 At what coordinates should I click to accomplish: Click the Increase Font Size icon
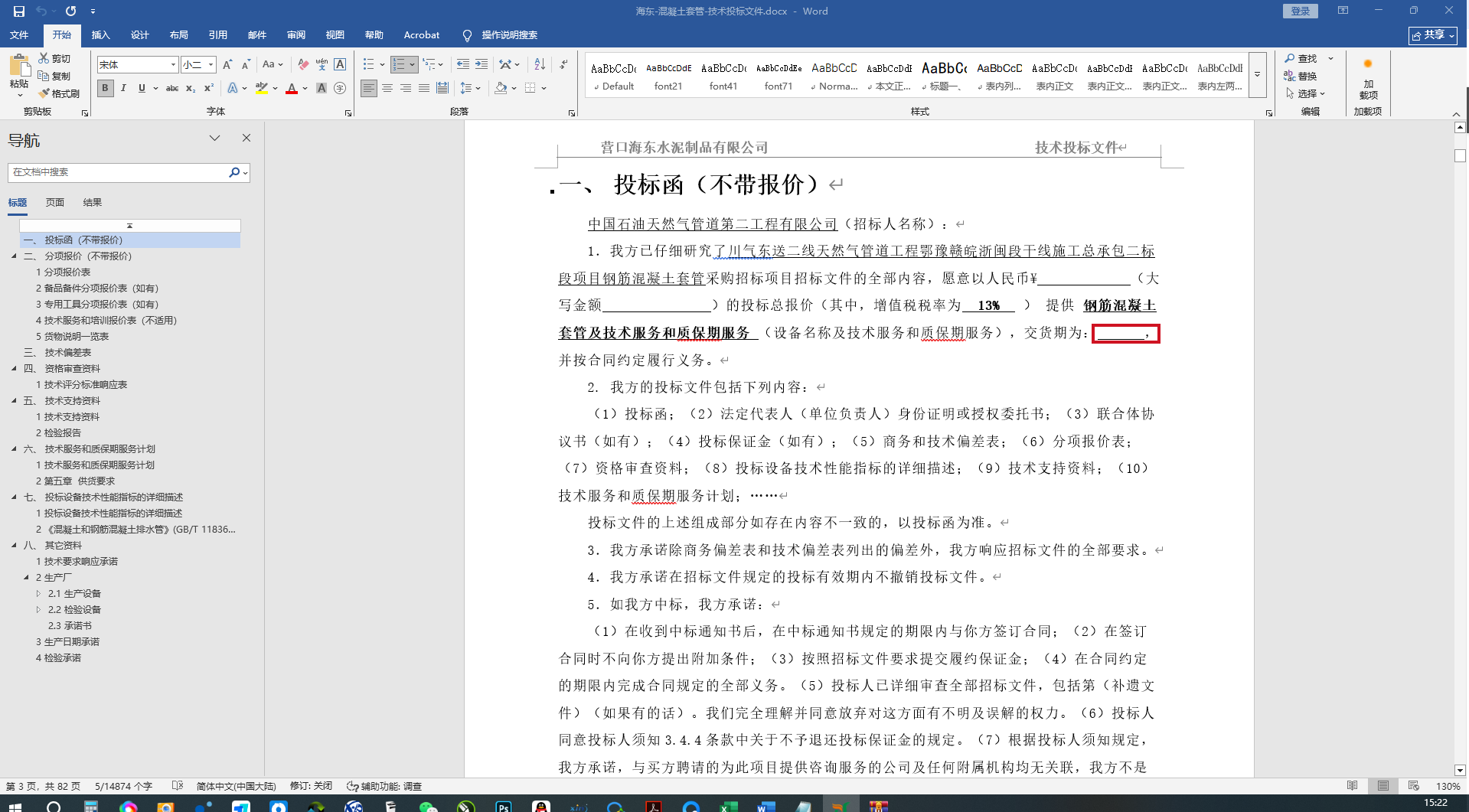pyautogui.click(x=227, y=64)
